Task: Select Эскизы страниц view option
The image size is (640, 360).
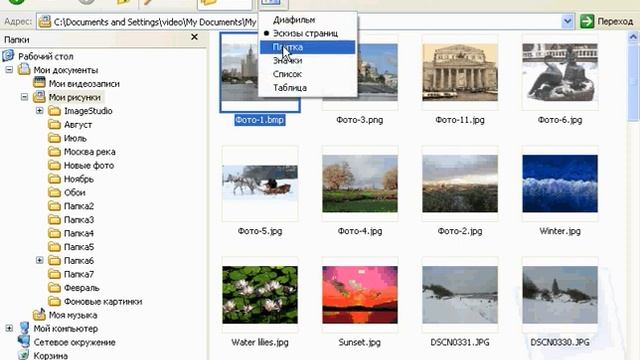Action: [307, 33]
